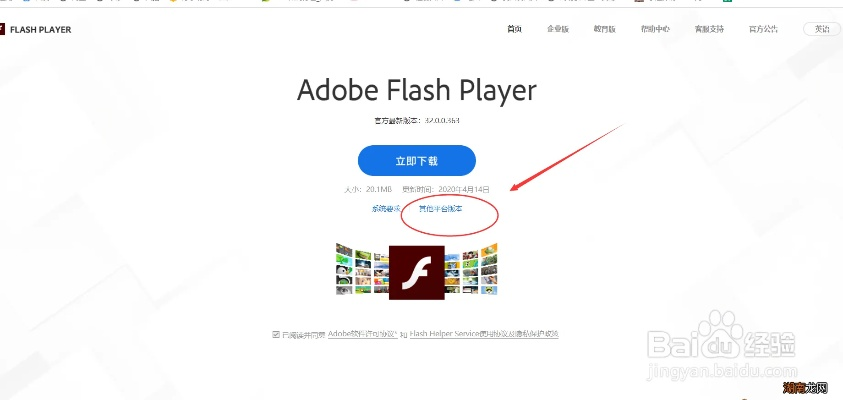Click the right photo thumbnail wall
The width and height of the screenshot is (843, 400).
coord(471,269)
